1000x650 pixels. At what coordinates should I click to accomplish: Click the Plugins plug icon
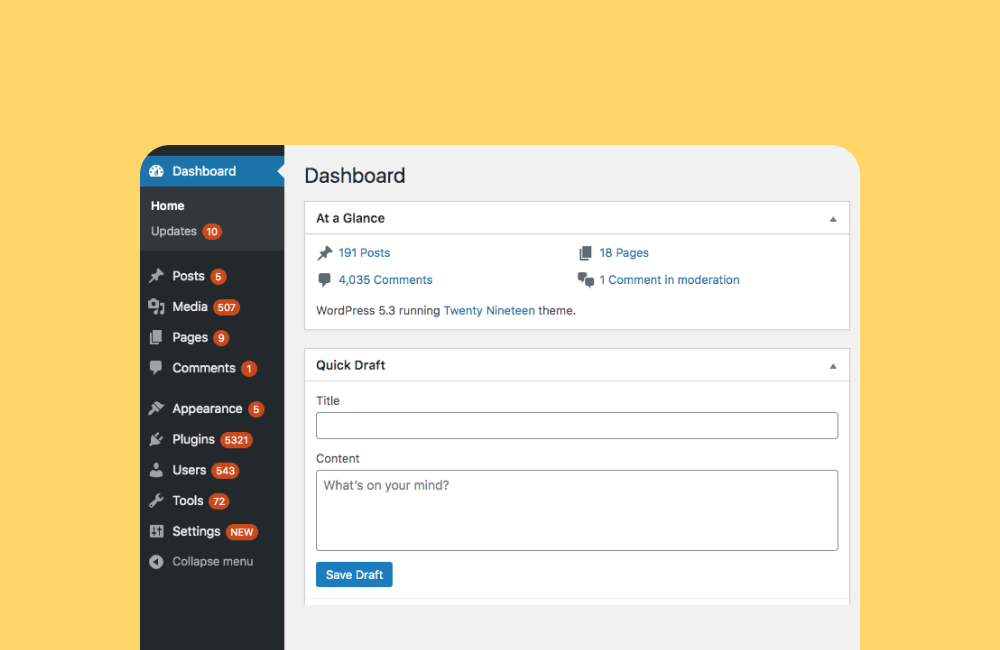tap(156, 439)
